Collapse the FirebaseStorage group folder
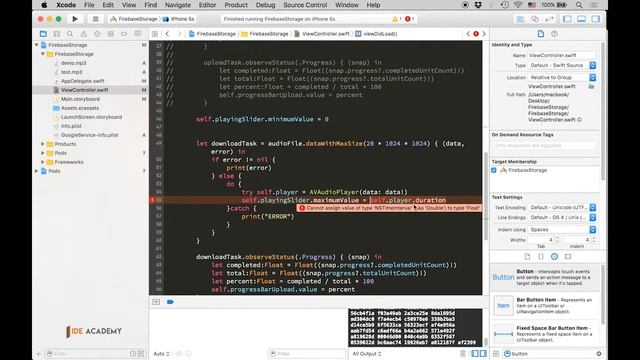The width and height of the screenshot is (640, 360). click(x=43, y=54)
